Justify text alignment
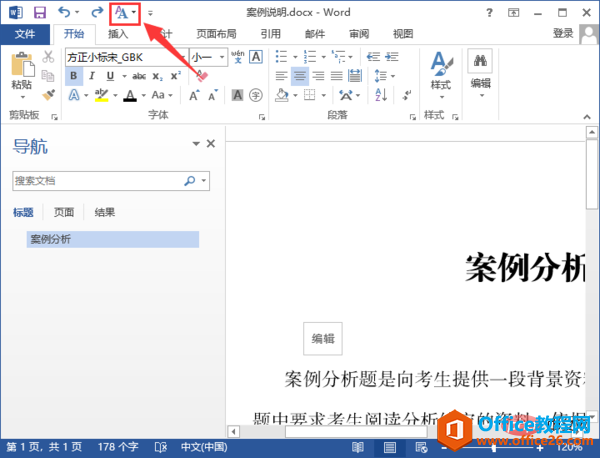The width and height of the screenshot is (600, 458). (x=336, y=76)
